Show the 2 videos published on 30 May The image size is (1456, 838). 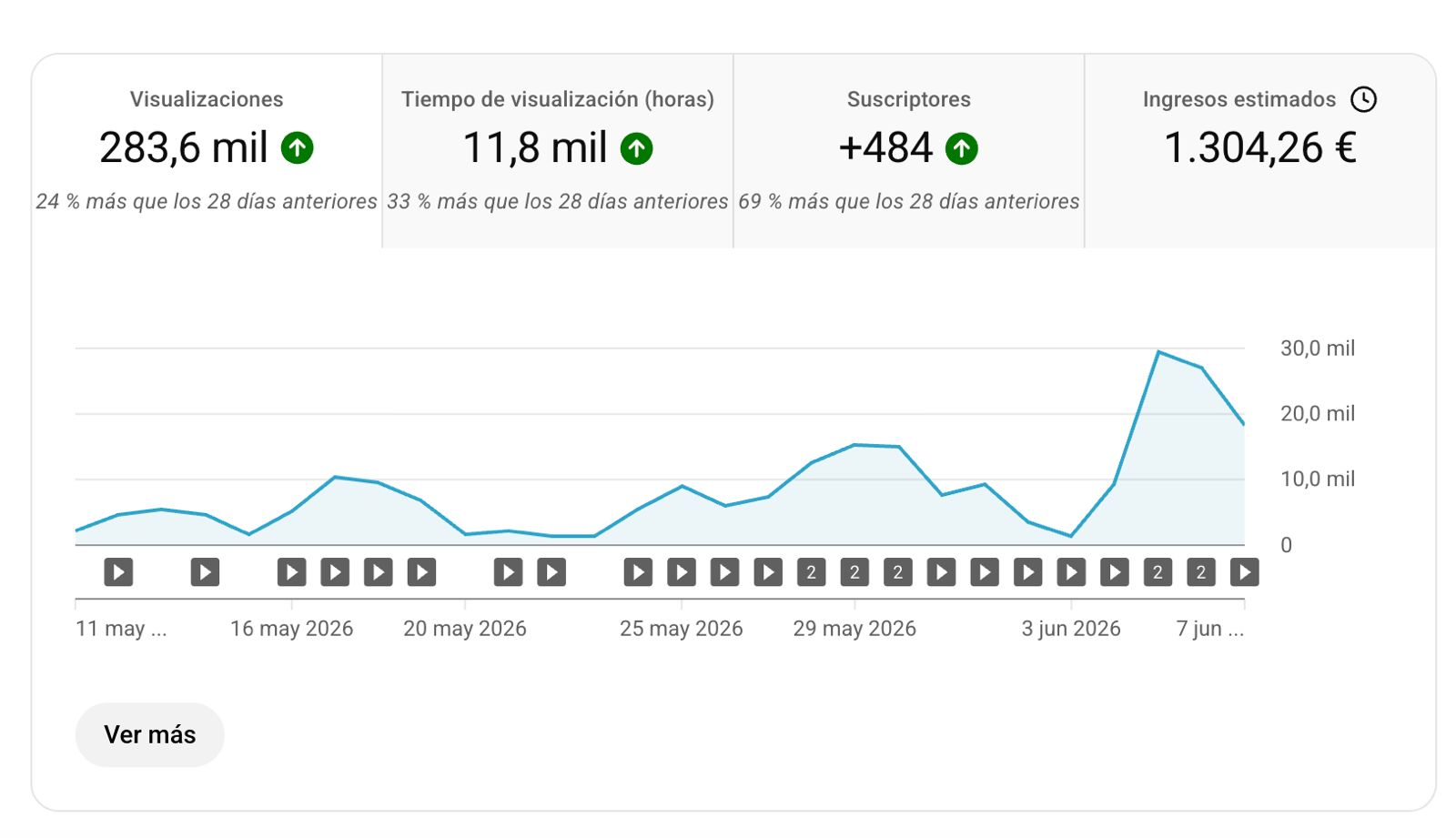point(898,572)
